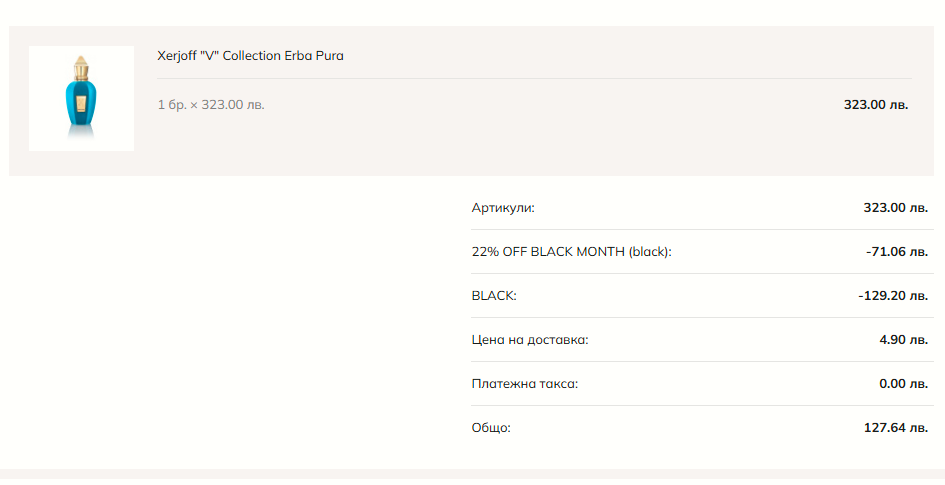Open the Xerjoff "V" Collection Erba Pura title
The image size is (945, 485).
pos(250,56)
